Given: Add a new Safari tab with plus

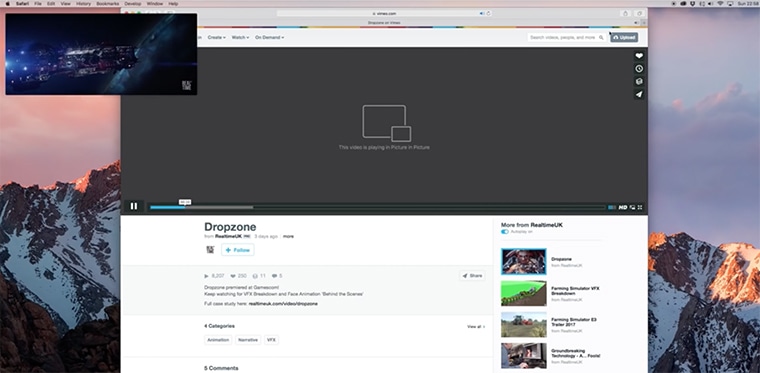Looking at the screenshot, I should (644, 23).
